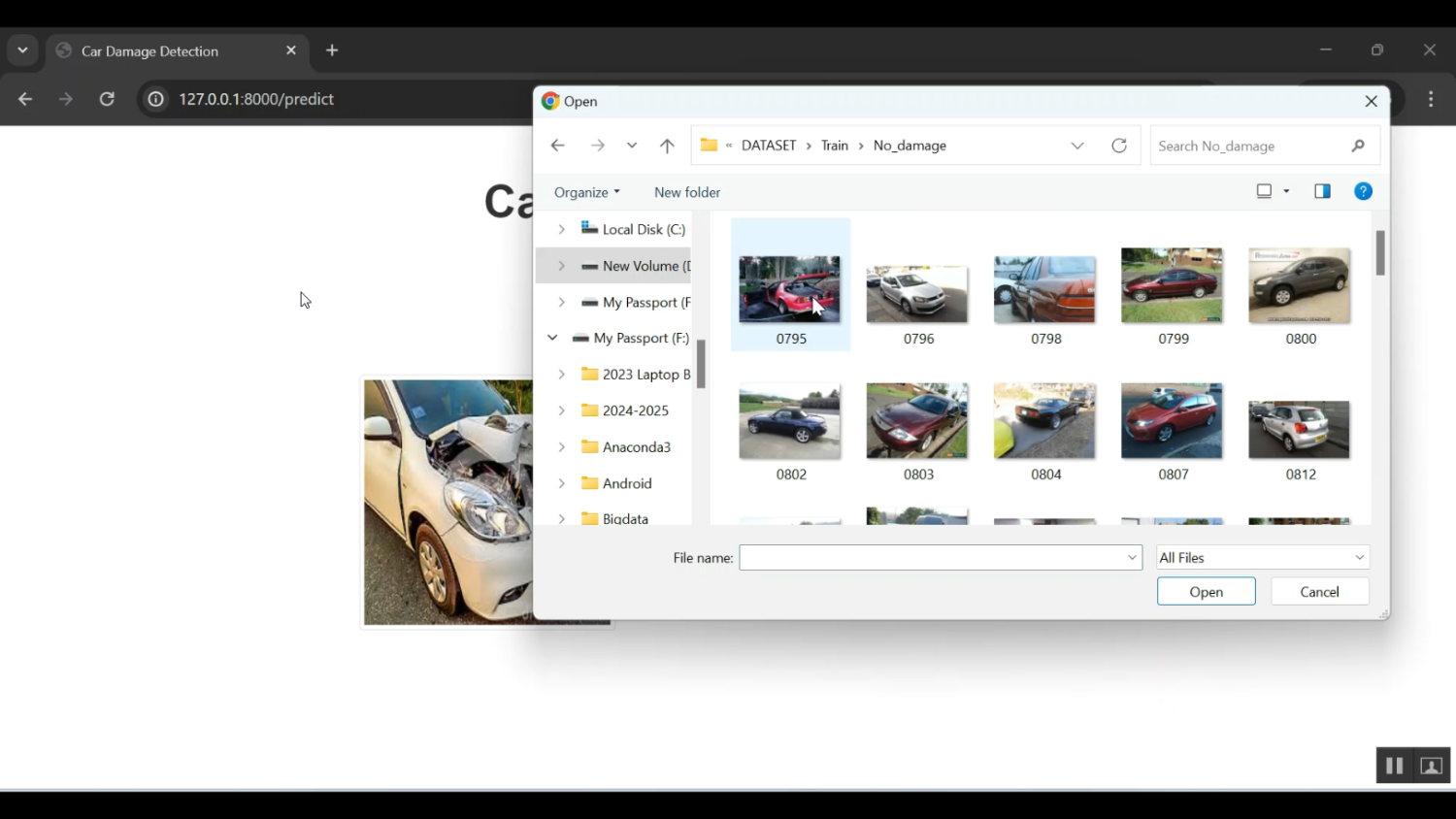Open the change view layout dropdown

[1286, 191]
